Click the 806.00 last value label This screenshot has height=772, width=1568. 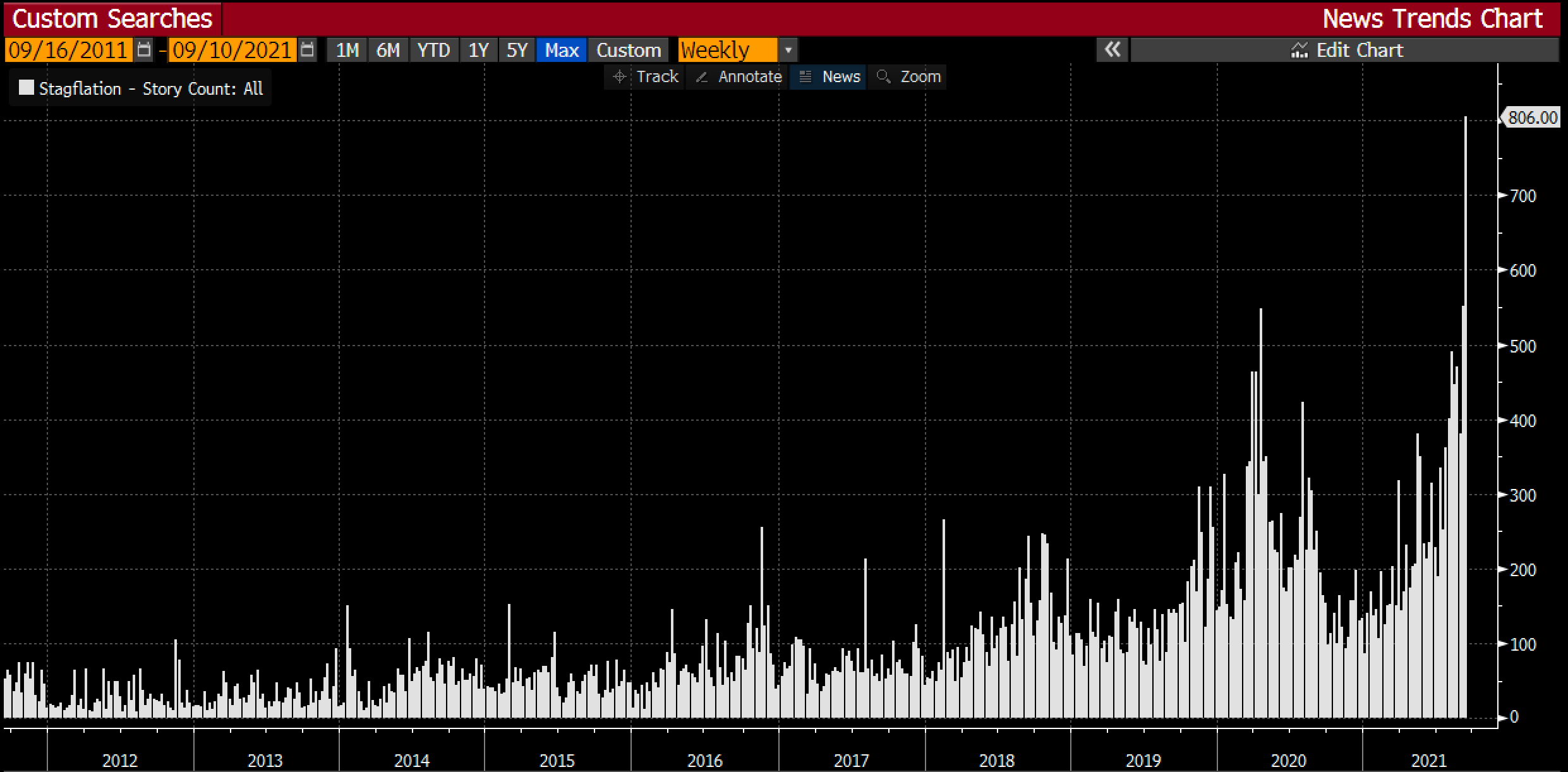pyautogui.click(x=1532, y=118)
